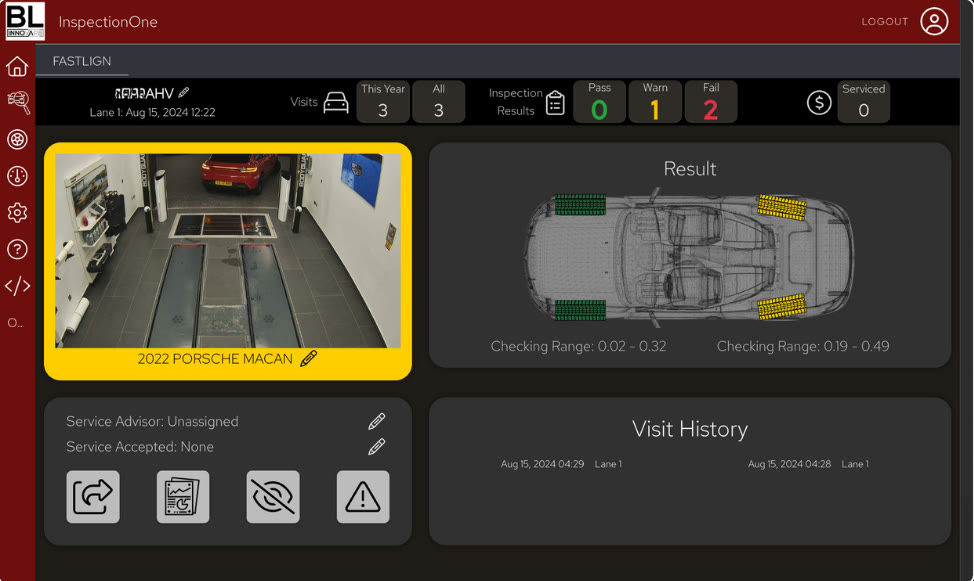Click the InspectionOne app title

click(108, 22)
